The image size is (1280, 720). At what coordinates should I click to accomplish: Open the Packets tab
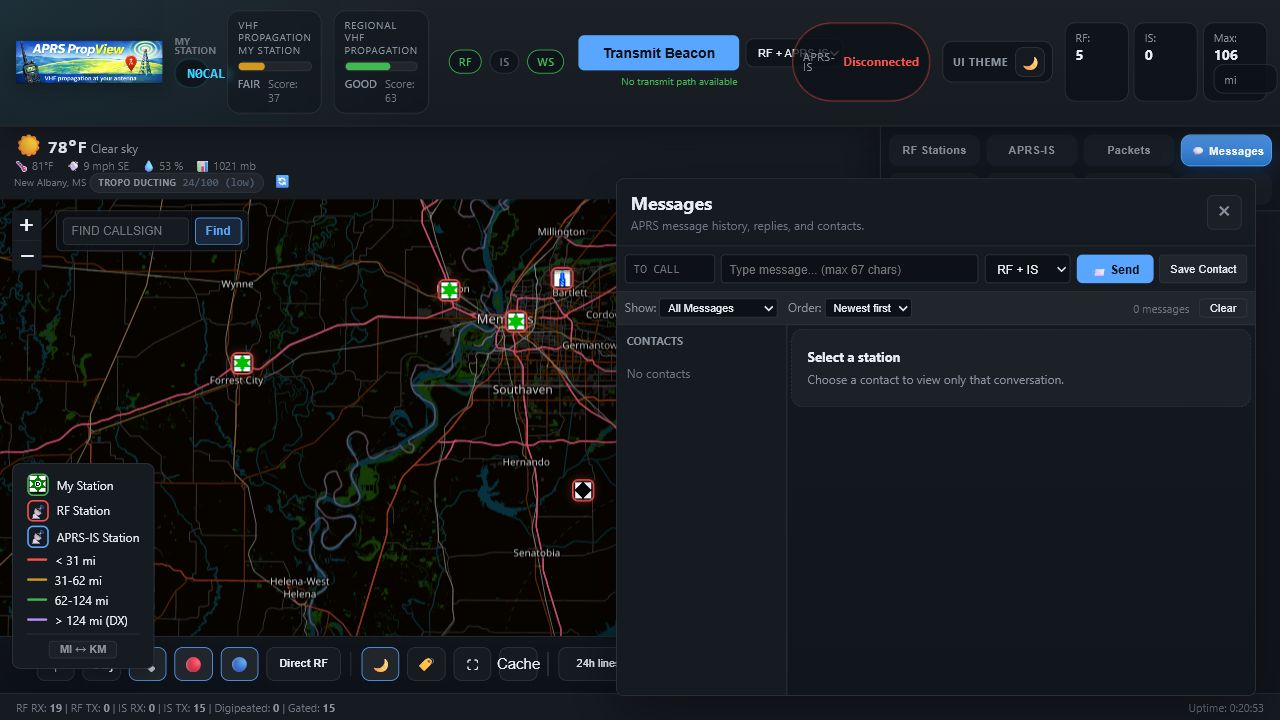click(1128, 150)
